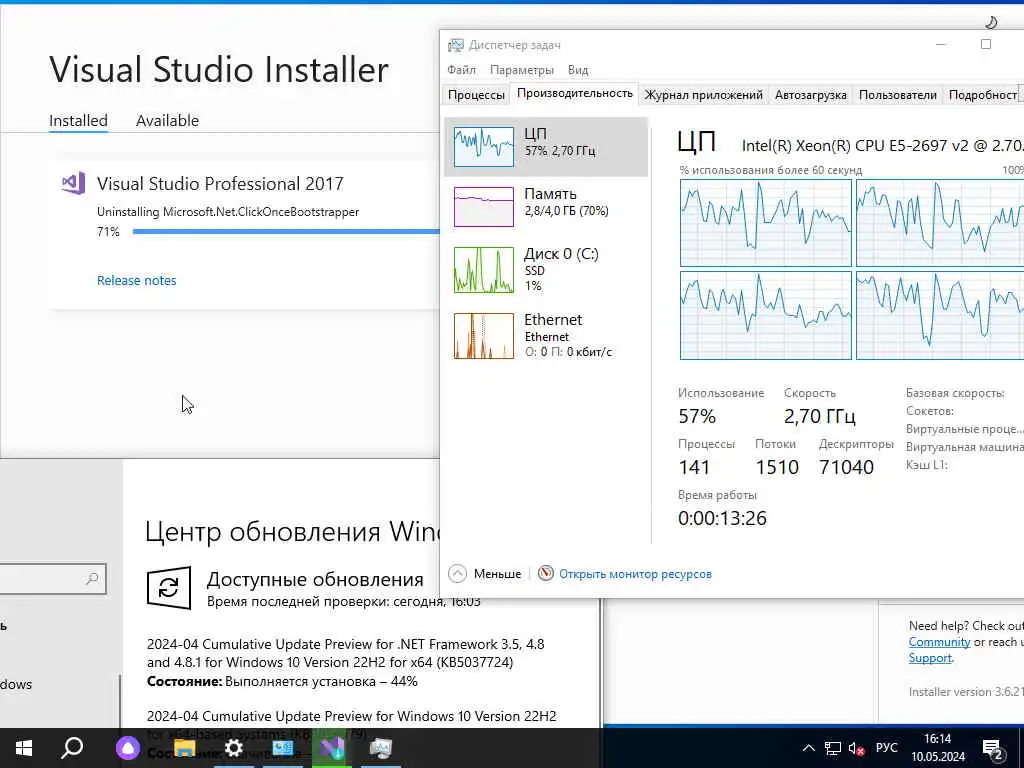This screenshot has height=768, width=1024.
Task: Open the Release notes link
Action: [x=136, y=280]
